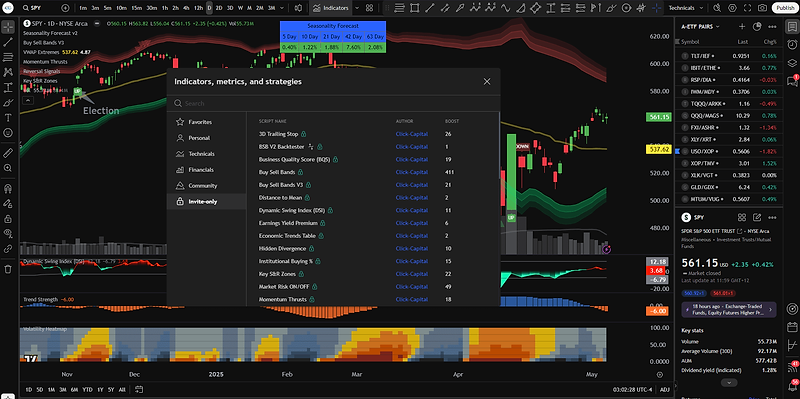Select the crosshair cursor tool in left toolbar
This screenshot has width=800, height=399.
[8, 27]
